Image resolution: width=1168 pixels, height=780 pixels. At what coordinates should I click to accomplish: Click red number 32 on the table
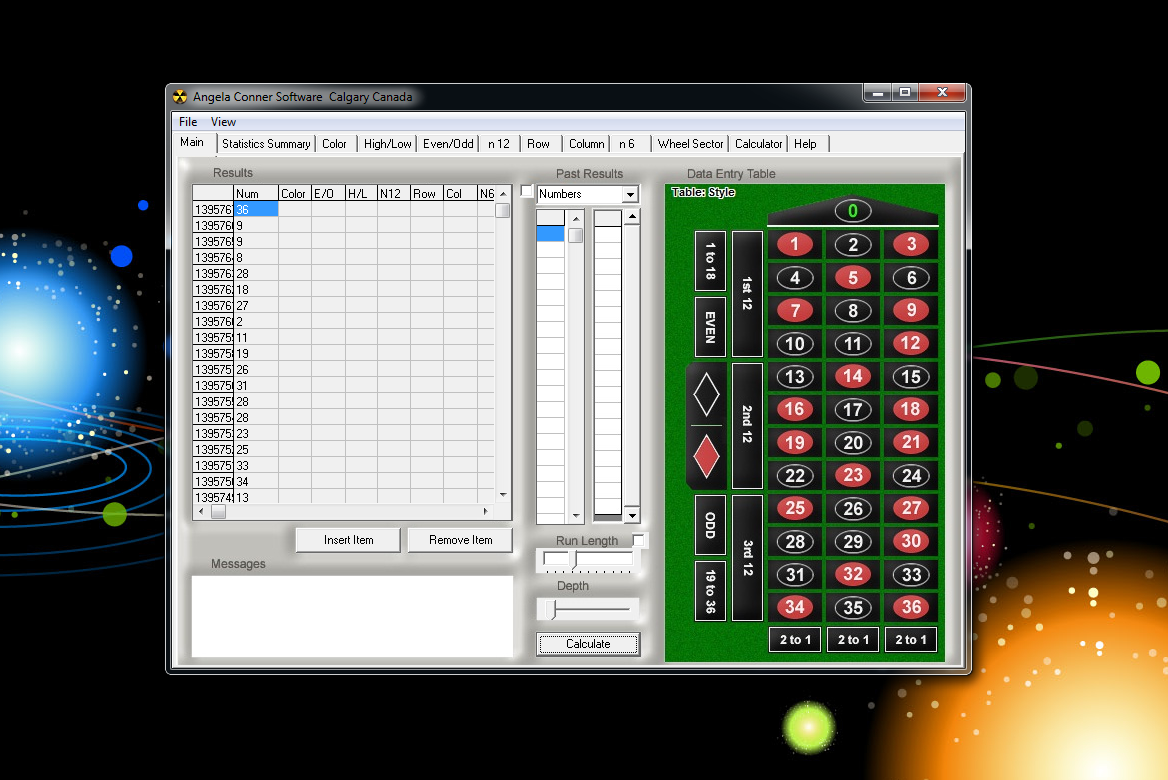click(853, 574)
